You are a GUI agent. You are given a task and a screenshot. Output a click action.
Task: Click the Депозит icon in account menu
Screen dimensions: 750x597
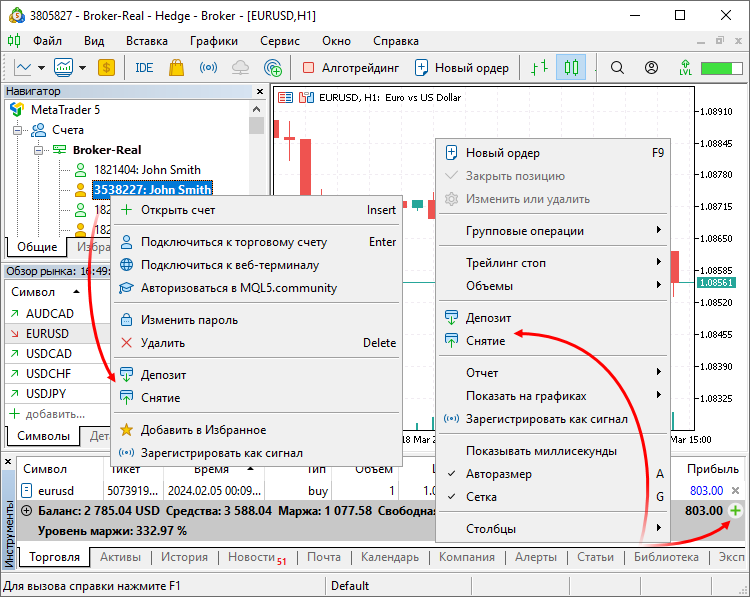tap(126, 375)
